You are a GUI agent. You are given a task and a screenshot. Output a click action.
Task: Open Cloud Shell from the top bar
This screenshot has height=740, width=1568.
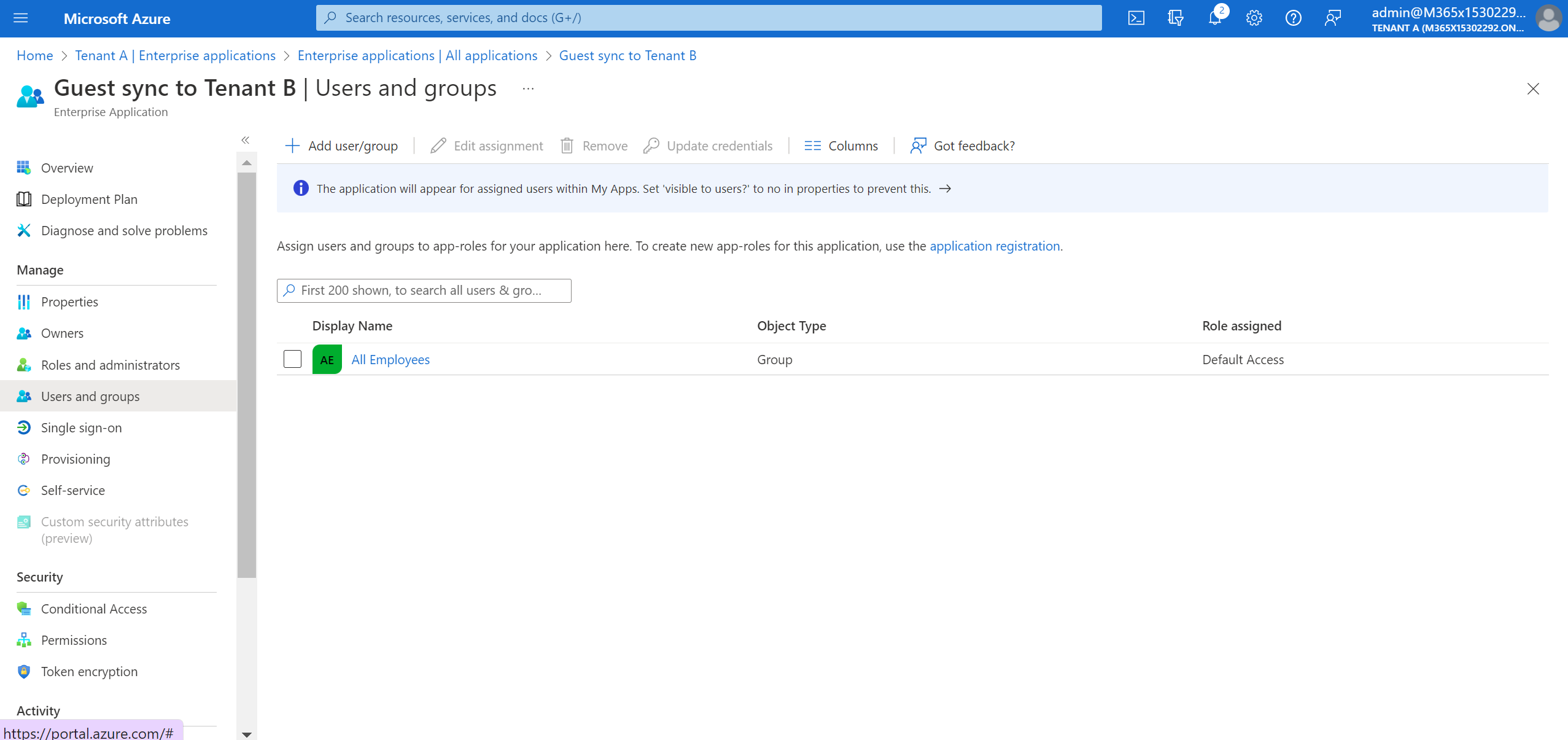[x=1136, y=18]
